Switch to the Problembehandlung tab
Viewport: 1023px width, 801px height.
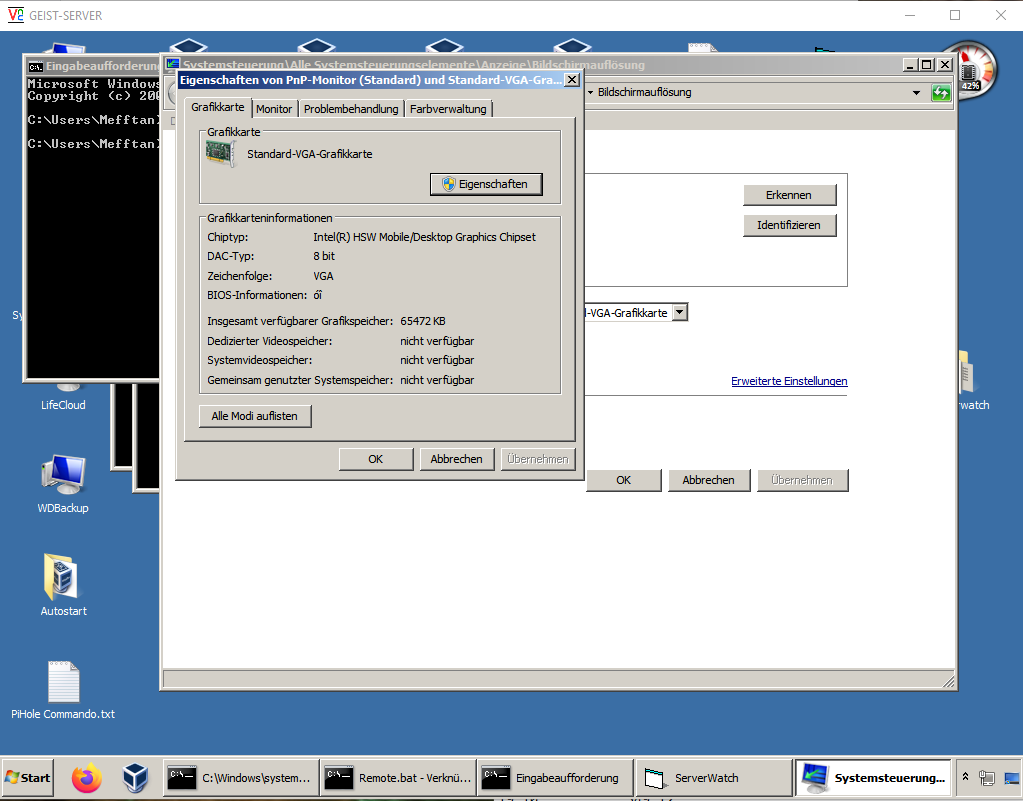tap(351, 109)
